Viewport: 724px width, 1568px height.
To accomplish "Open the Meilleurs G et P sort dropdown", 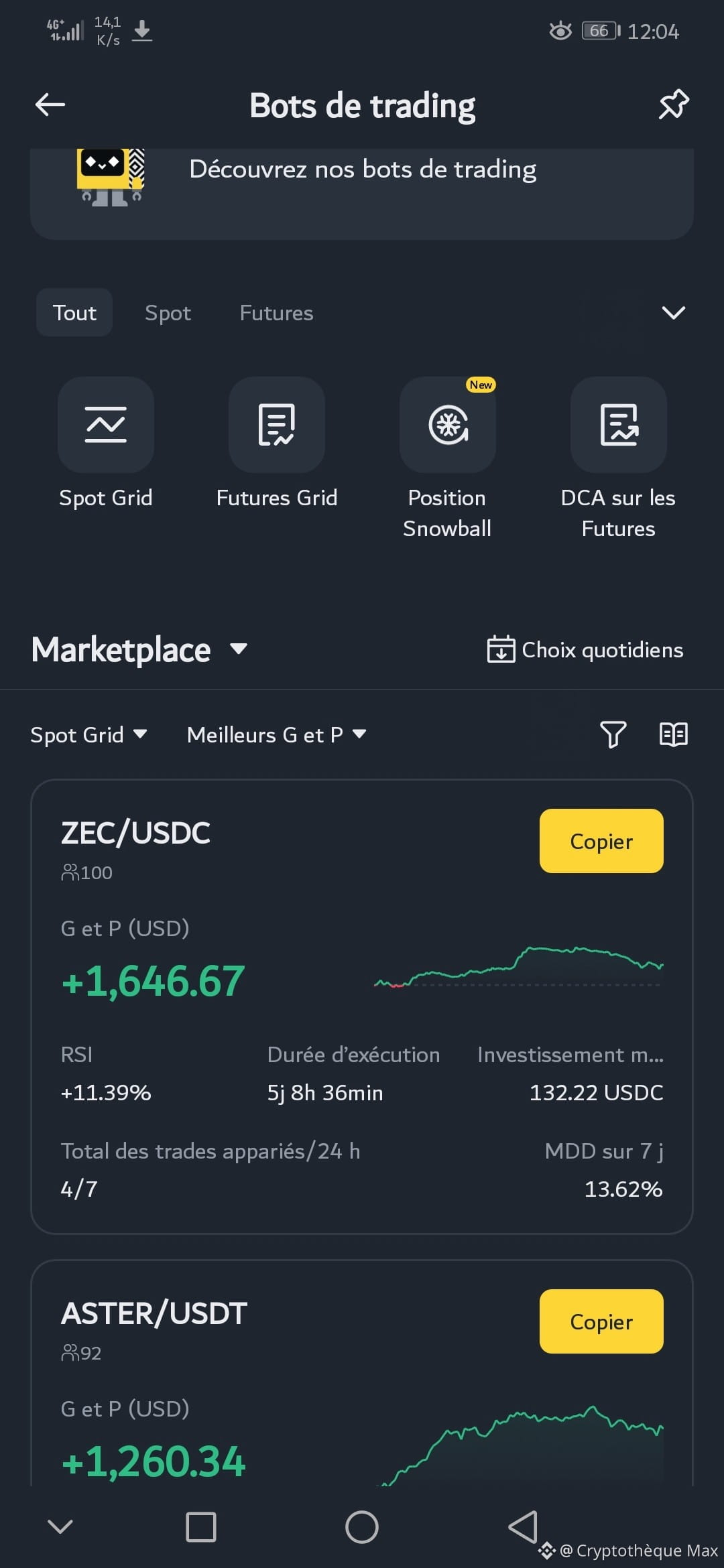I will click(x=277, y=734).
